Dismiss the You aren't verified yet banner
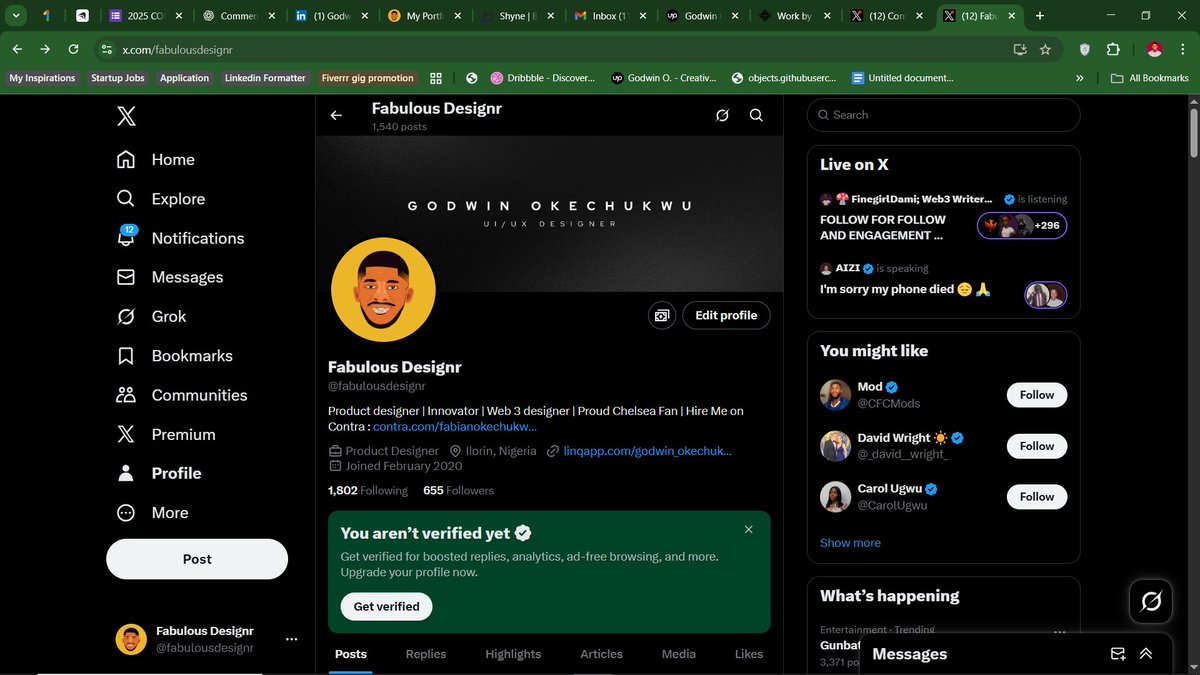Viewport: 1200px width, 675px height. click(749, 529)
